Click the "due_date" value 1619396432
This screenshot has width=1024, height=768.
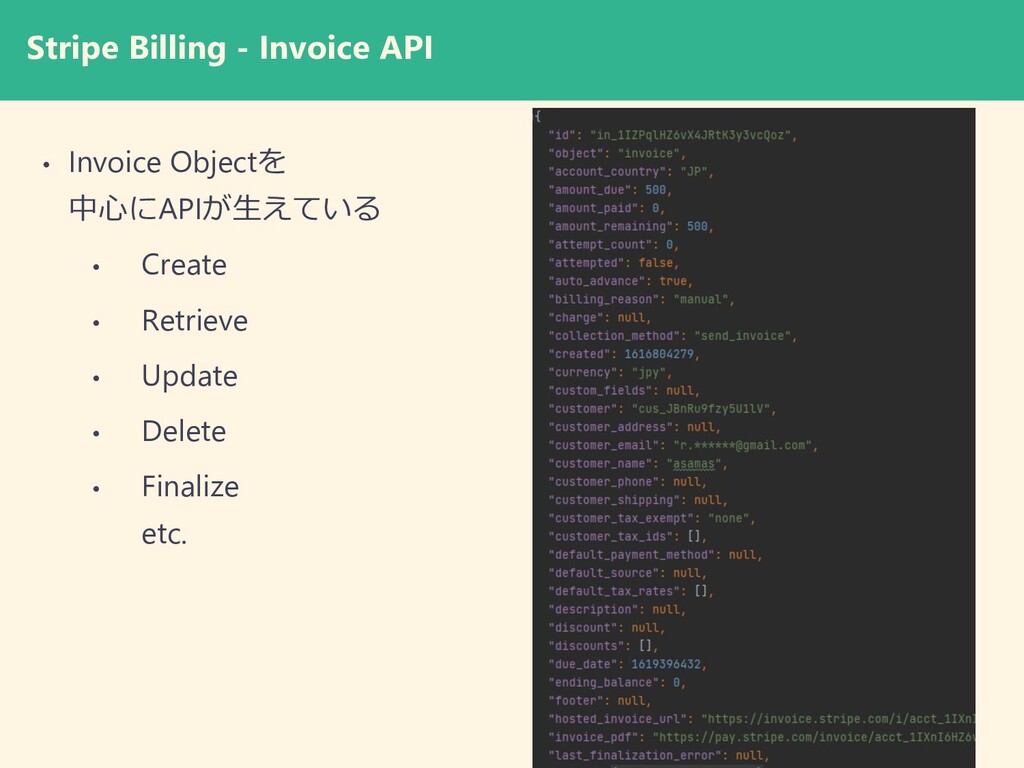click(665, 665)
